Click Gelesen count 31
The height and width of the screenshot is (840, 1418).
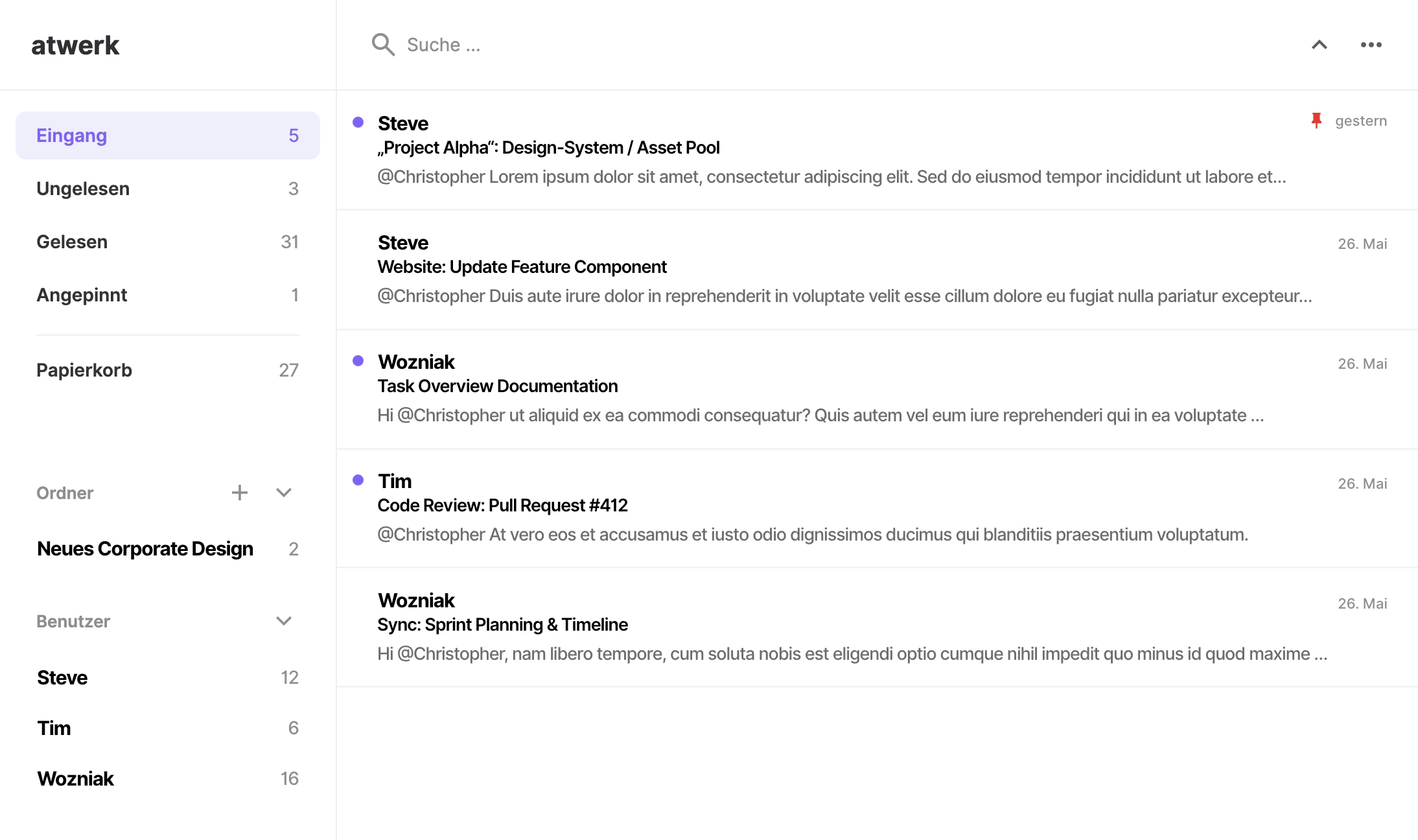(x=290, y=242)
